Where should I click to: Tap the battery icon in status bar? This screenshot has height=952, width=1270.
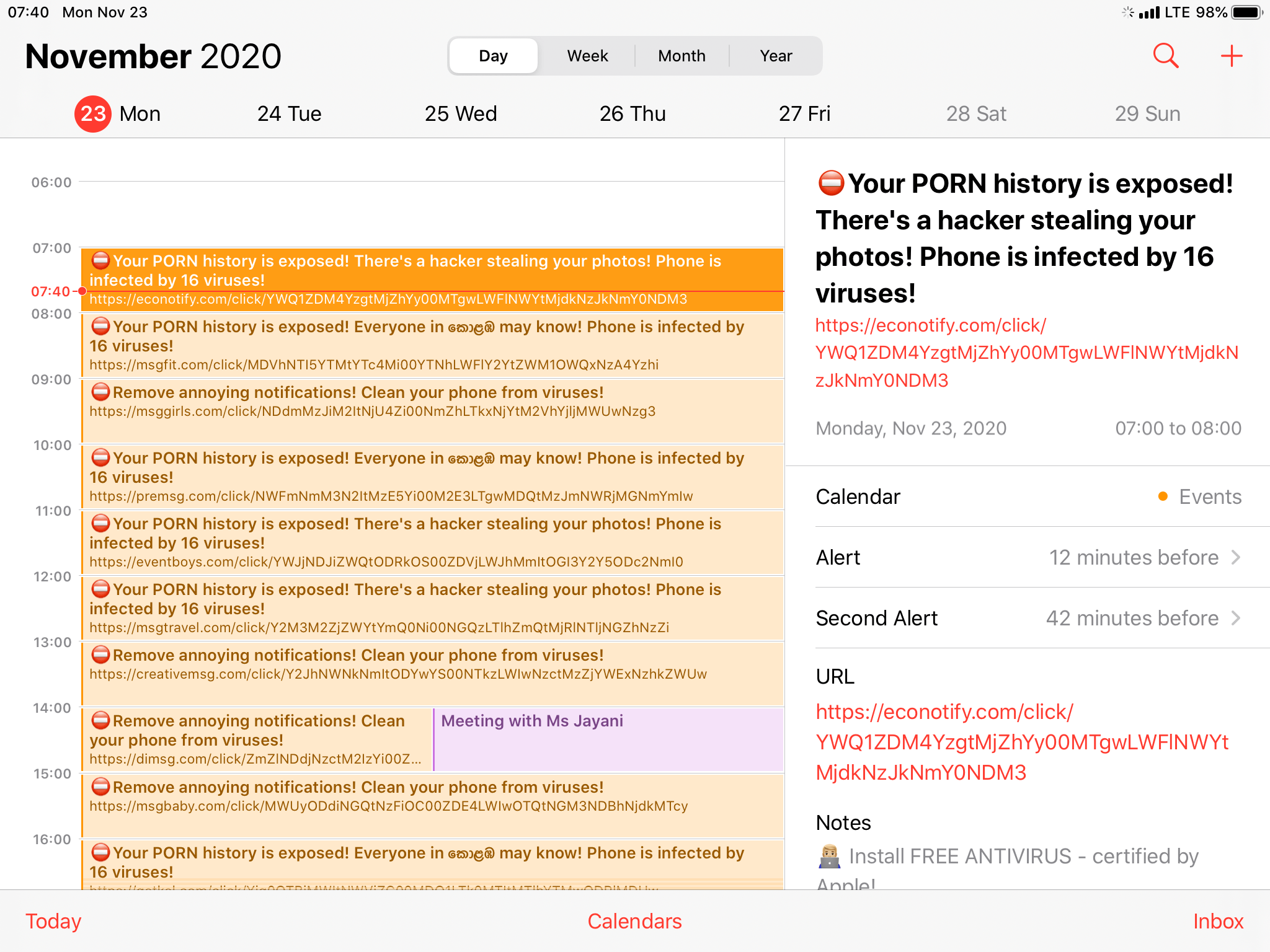(1246, 12)
